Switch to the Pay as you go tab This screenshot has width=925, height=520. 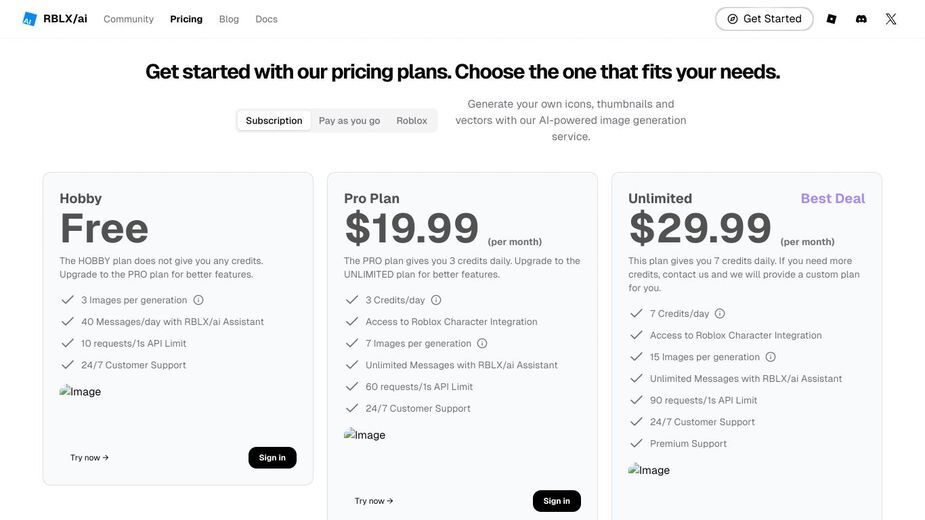click(349, 120)
